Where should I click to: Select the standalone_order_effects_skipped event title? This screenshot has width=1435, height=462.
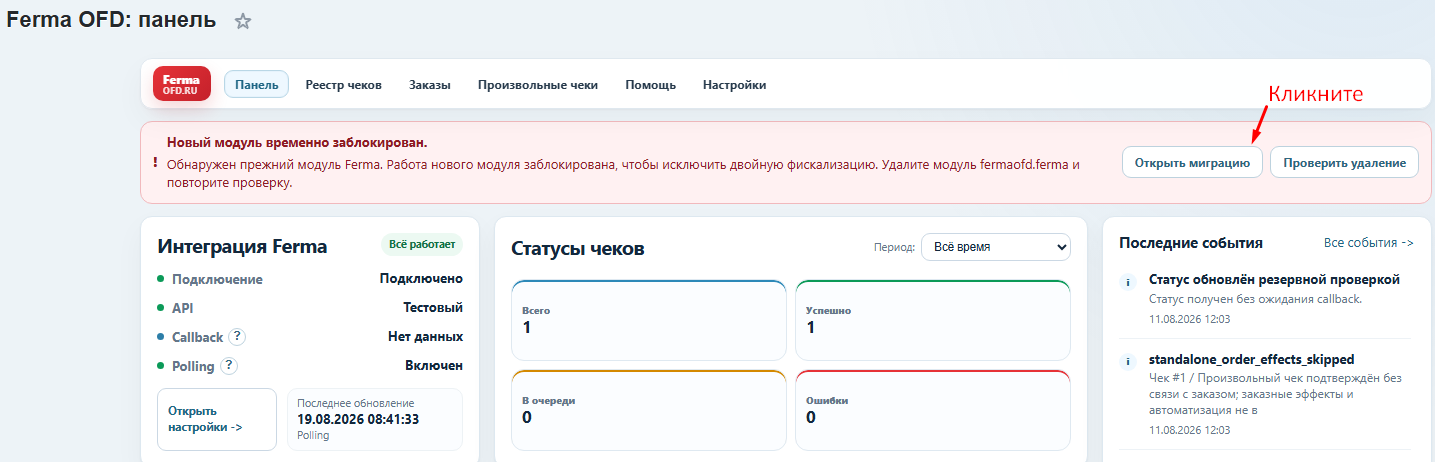pyautogui.click(x=1251, y=359)
